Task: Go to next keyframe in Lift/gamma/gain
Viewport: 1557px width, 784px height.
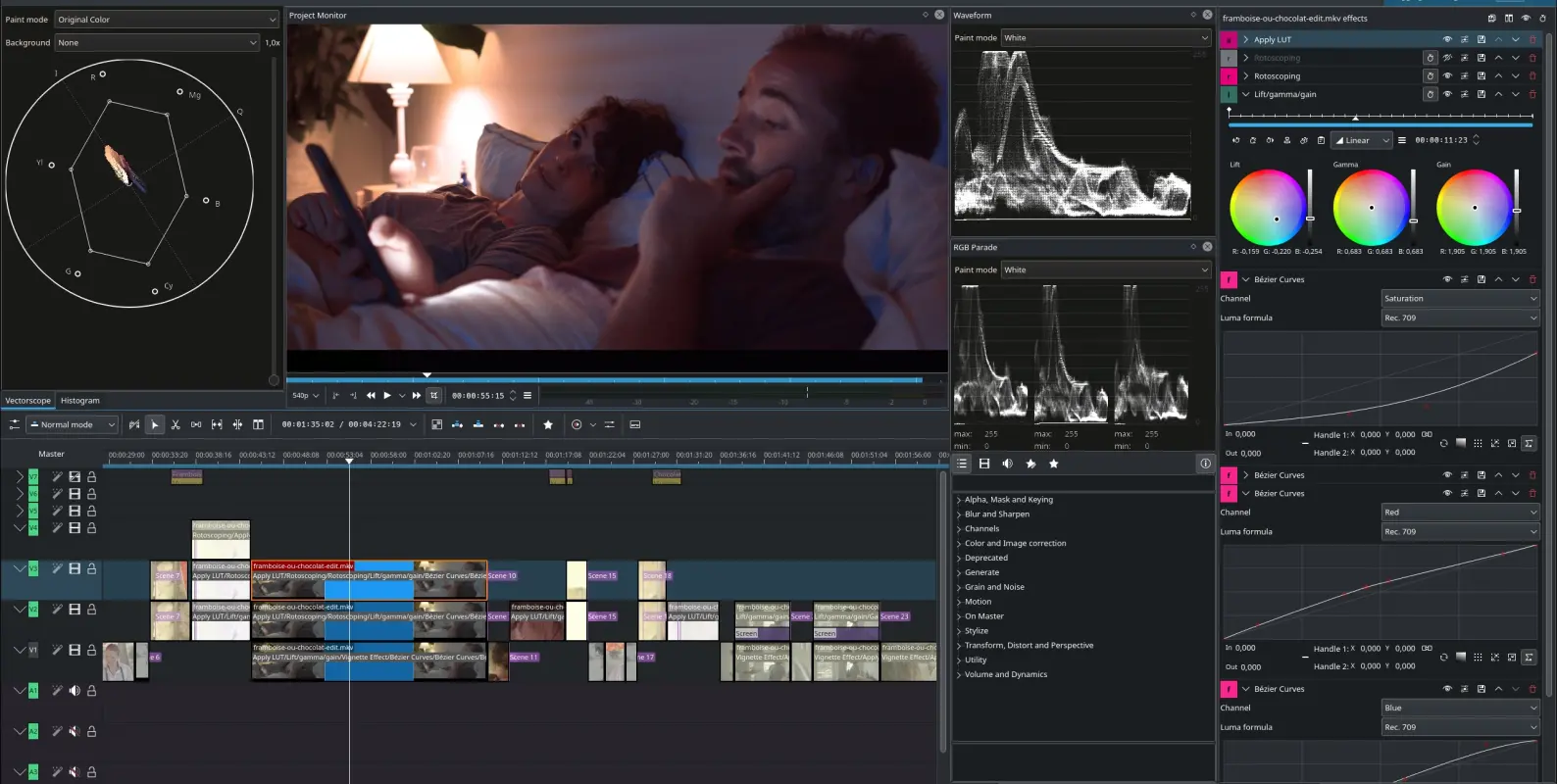Action: (x=1270, y=140)
